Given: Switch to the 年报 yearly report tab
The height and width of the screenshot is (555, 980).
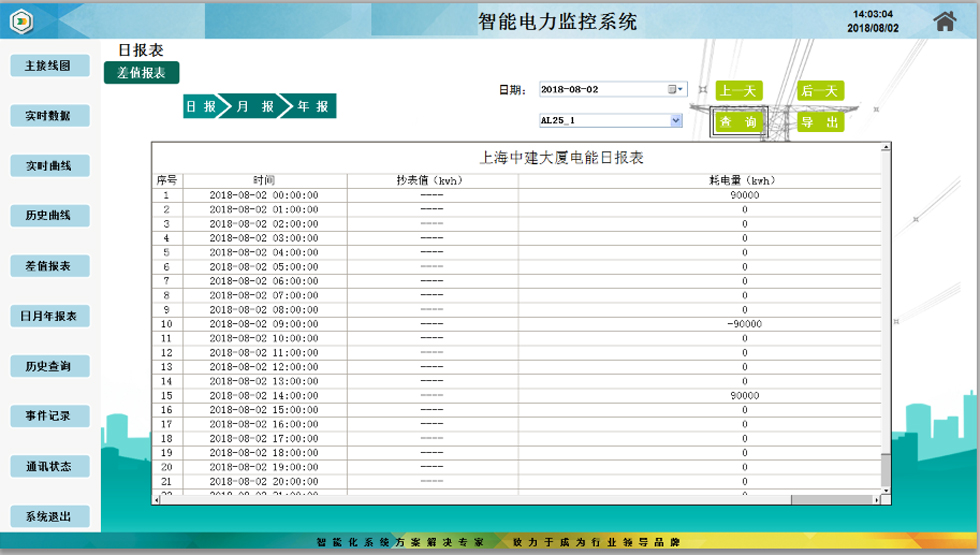Looking at the screenshot, I should pos(312,106).
